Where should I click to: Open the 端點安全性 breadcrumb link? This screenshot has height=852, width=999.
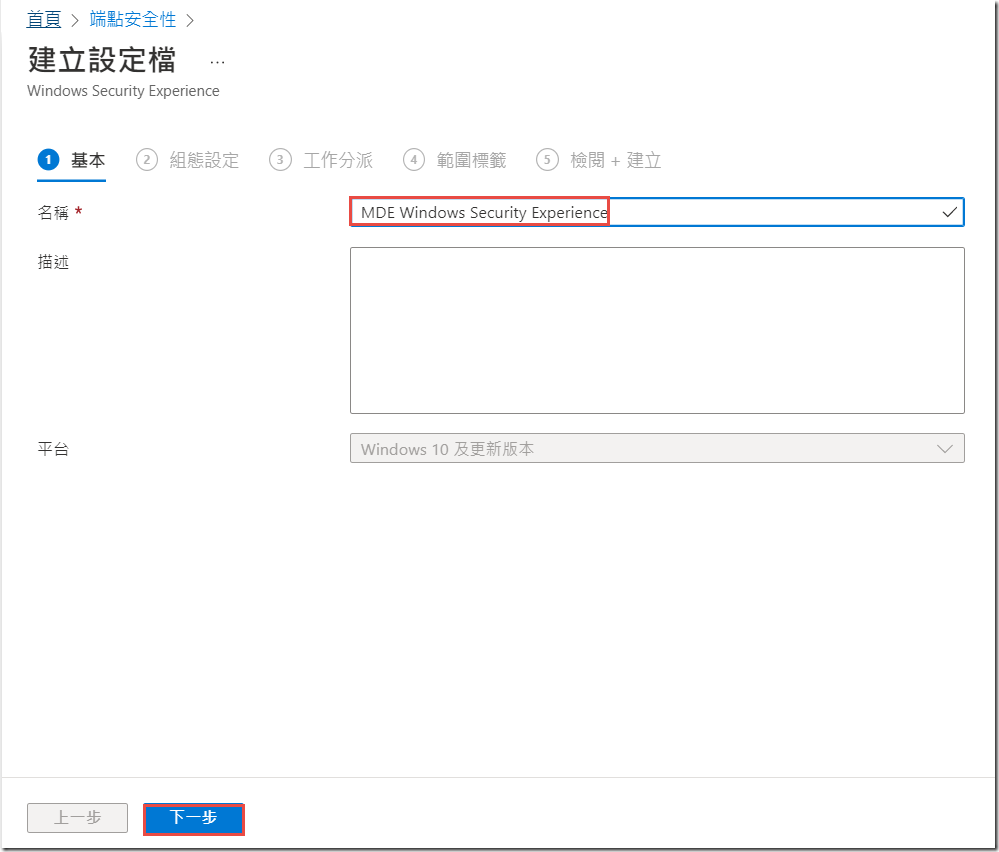(133, 20)
